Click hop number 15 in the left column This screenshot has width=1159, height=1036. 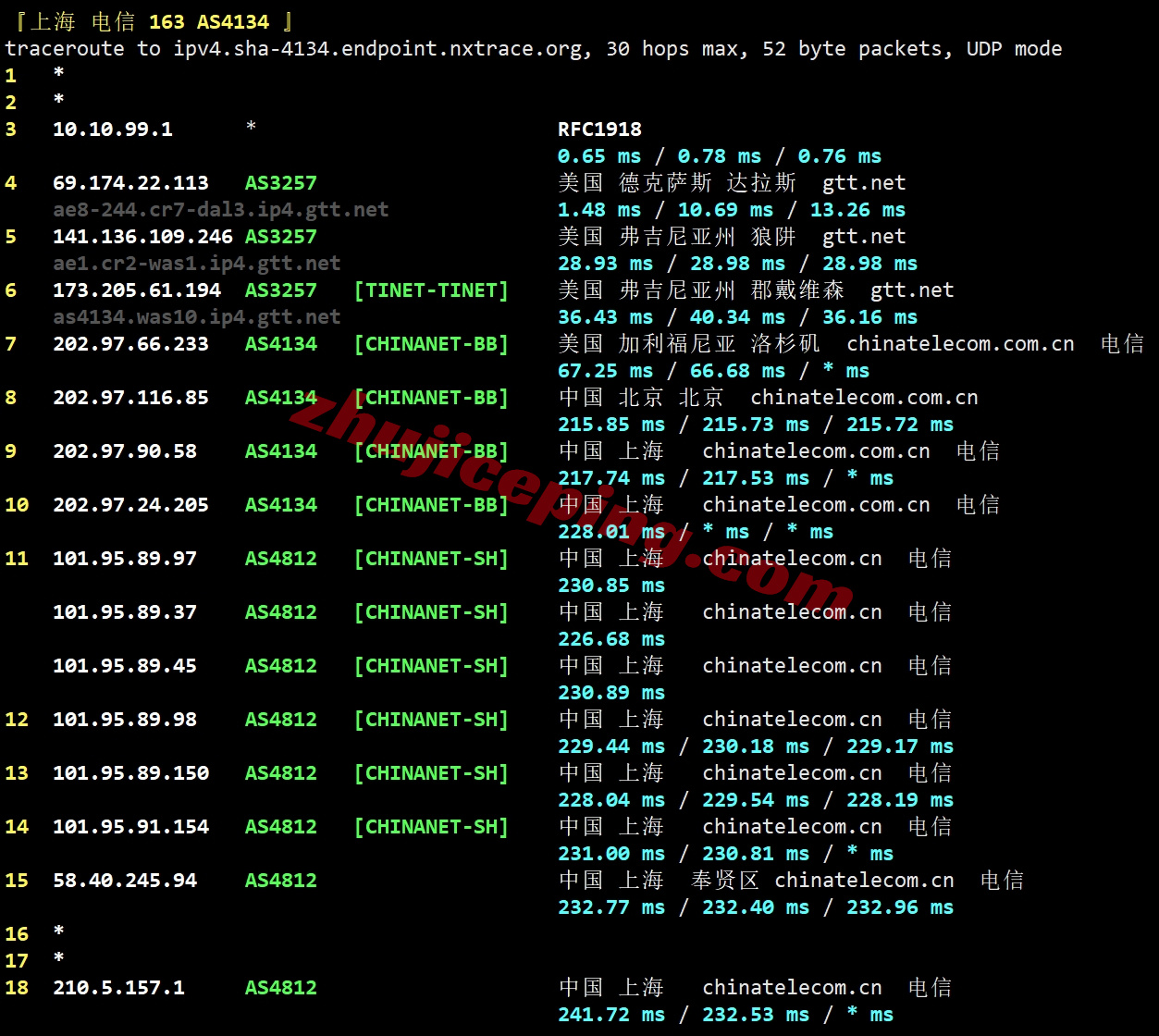pos(17,880)
